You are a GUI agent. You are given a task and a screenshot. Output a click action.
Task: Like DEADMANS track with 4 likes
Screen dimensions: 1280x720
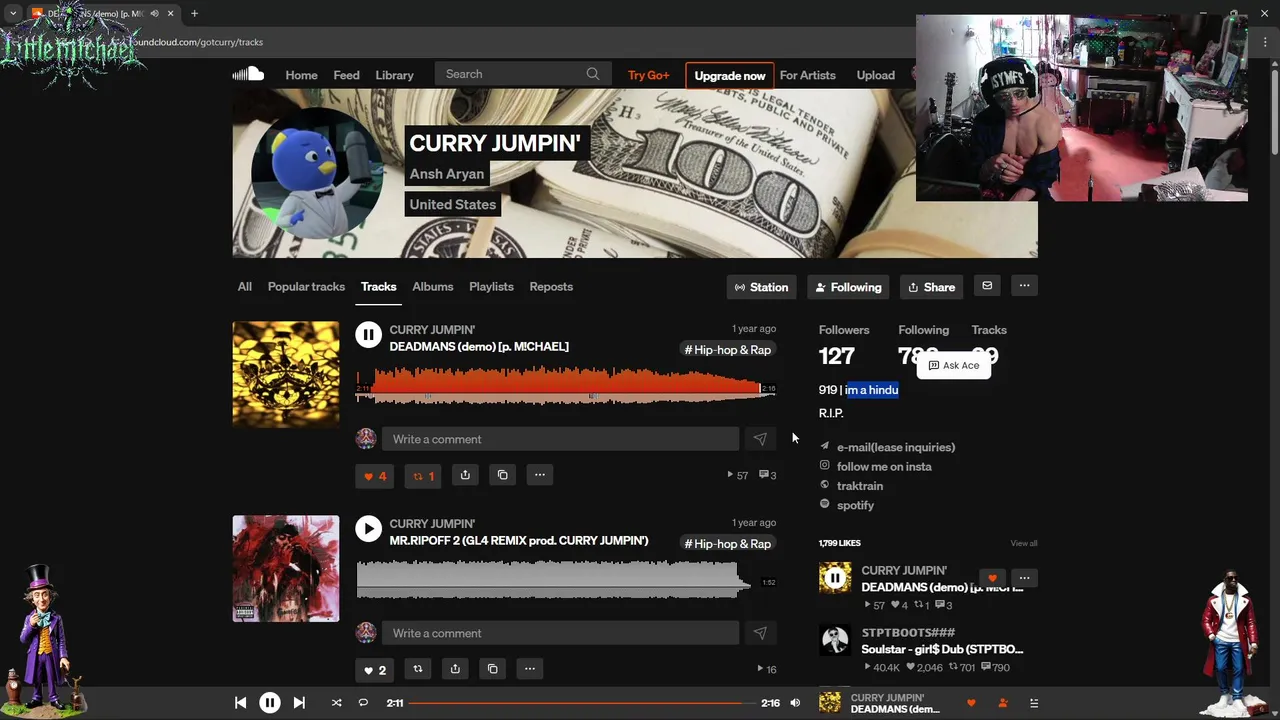coord(374,476)
